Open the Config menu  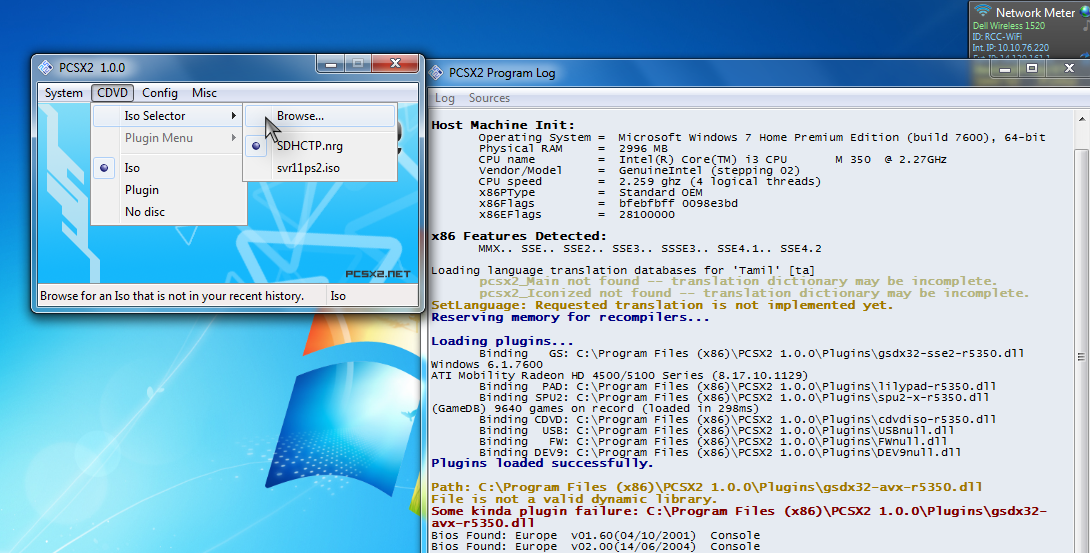[x=160, y=93]
